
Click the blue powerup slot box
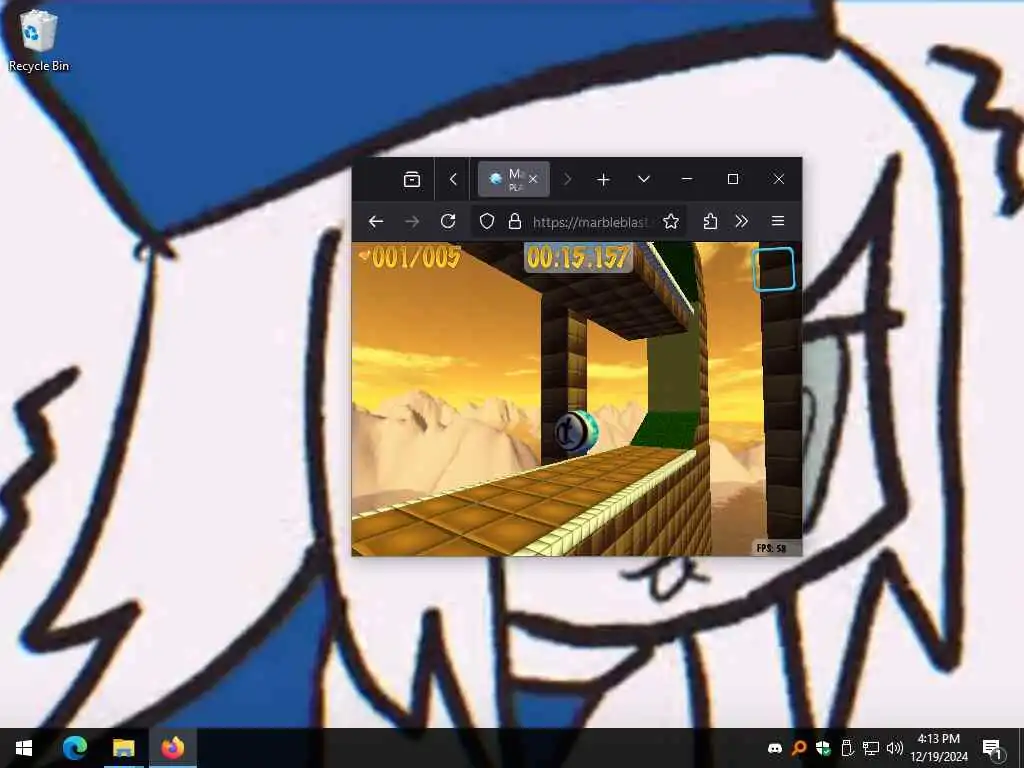(774, 268)
